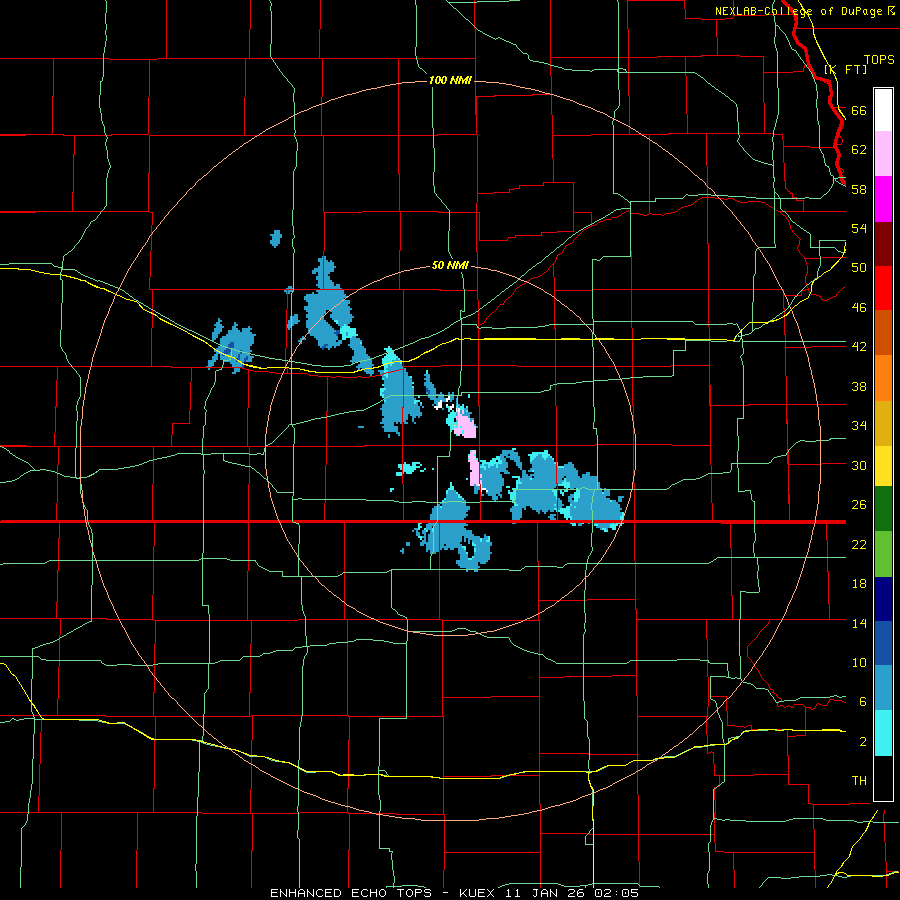Click the '30' value on the legend scale
Image resolution: width=900 pixels, height=900 pixels.
(859, 465)
